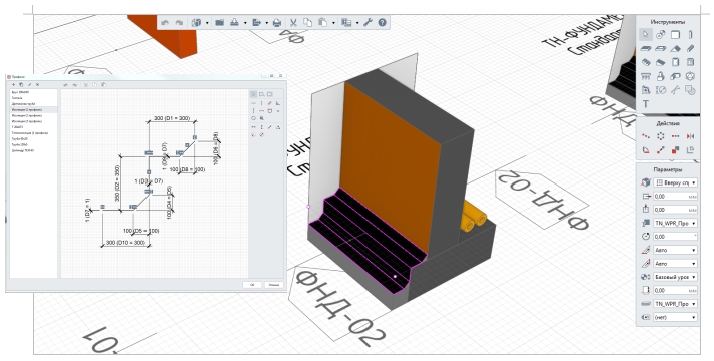Click the open folder icon in top toolbar
Image resolution: width=714 pixels, height=361 pixels.
pos(219,22)
